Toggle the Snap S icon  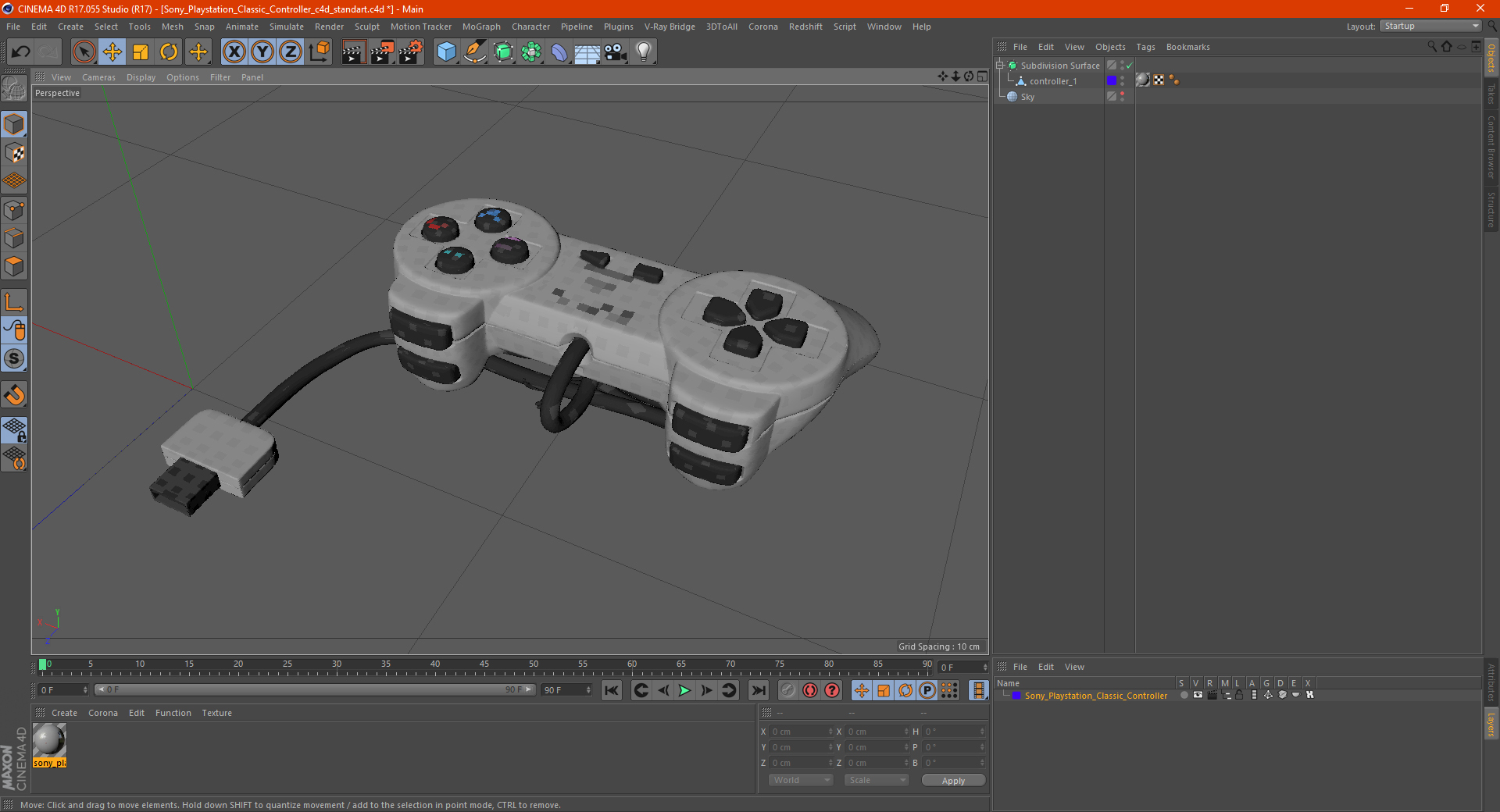[x=14, y=359]
